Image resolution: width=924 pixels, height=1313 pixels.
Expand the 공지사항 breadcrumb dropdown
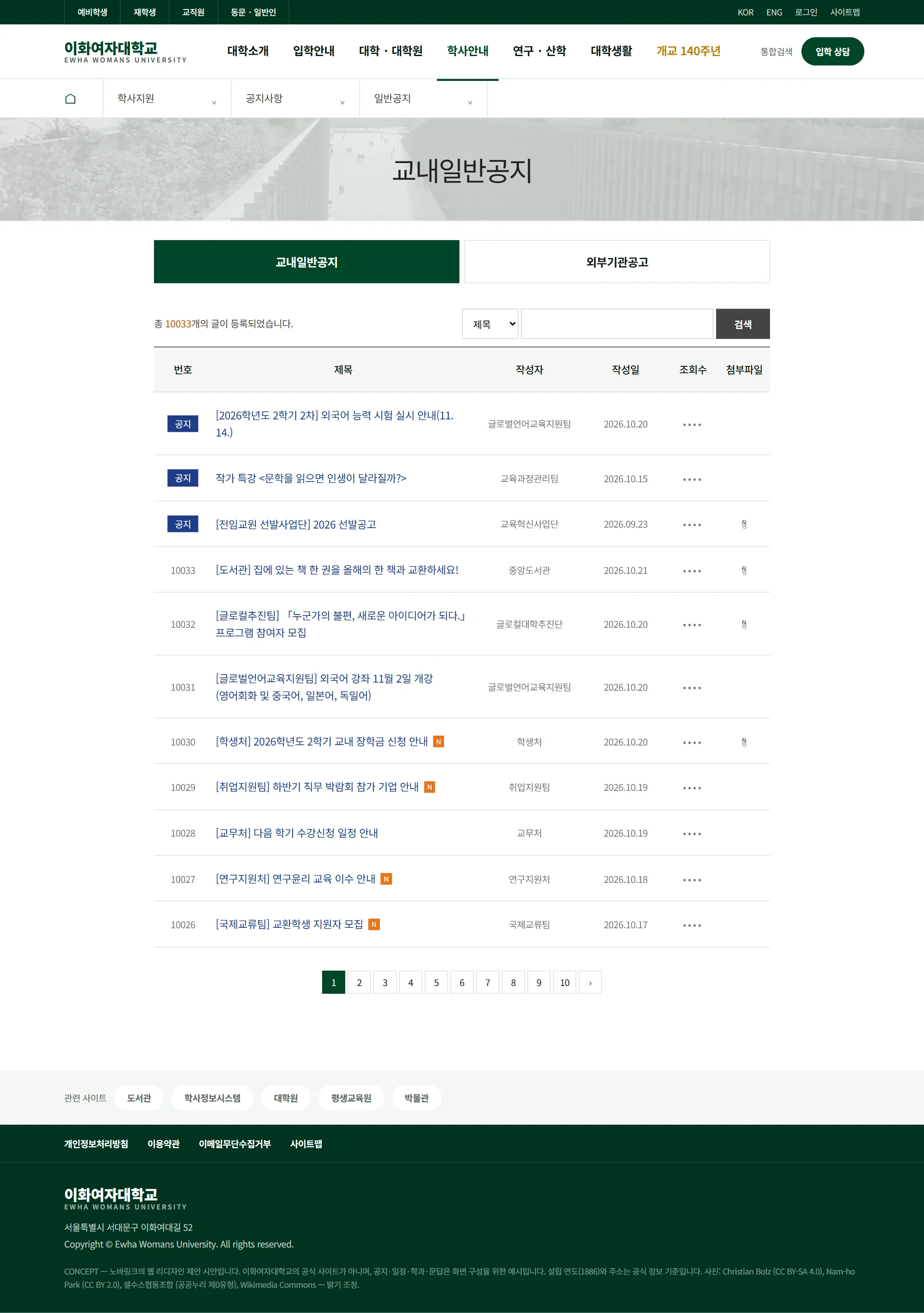295,99
